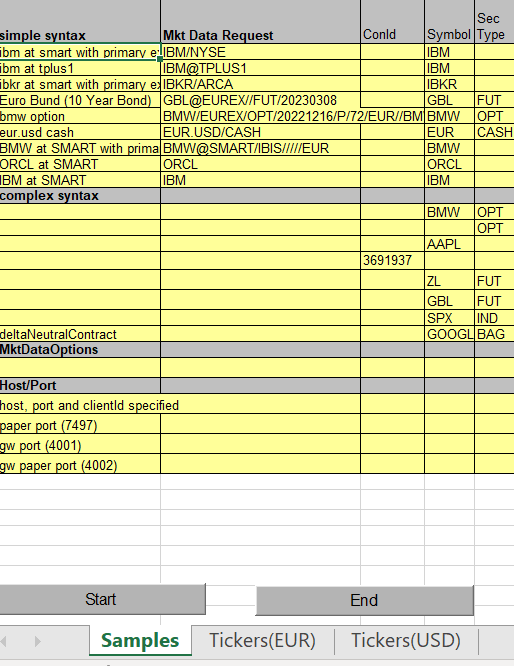Click the EUR.USD/CASH cell
The height and width of the screenshot is (666, 514).
tap(260, 132)
